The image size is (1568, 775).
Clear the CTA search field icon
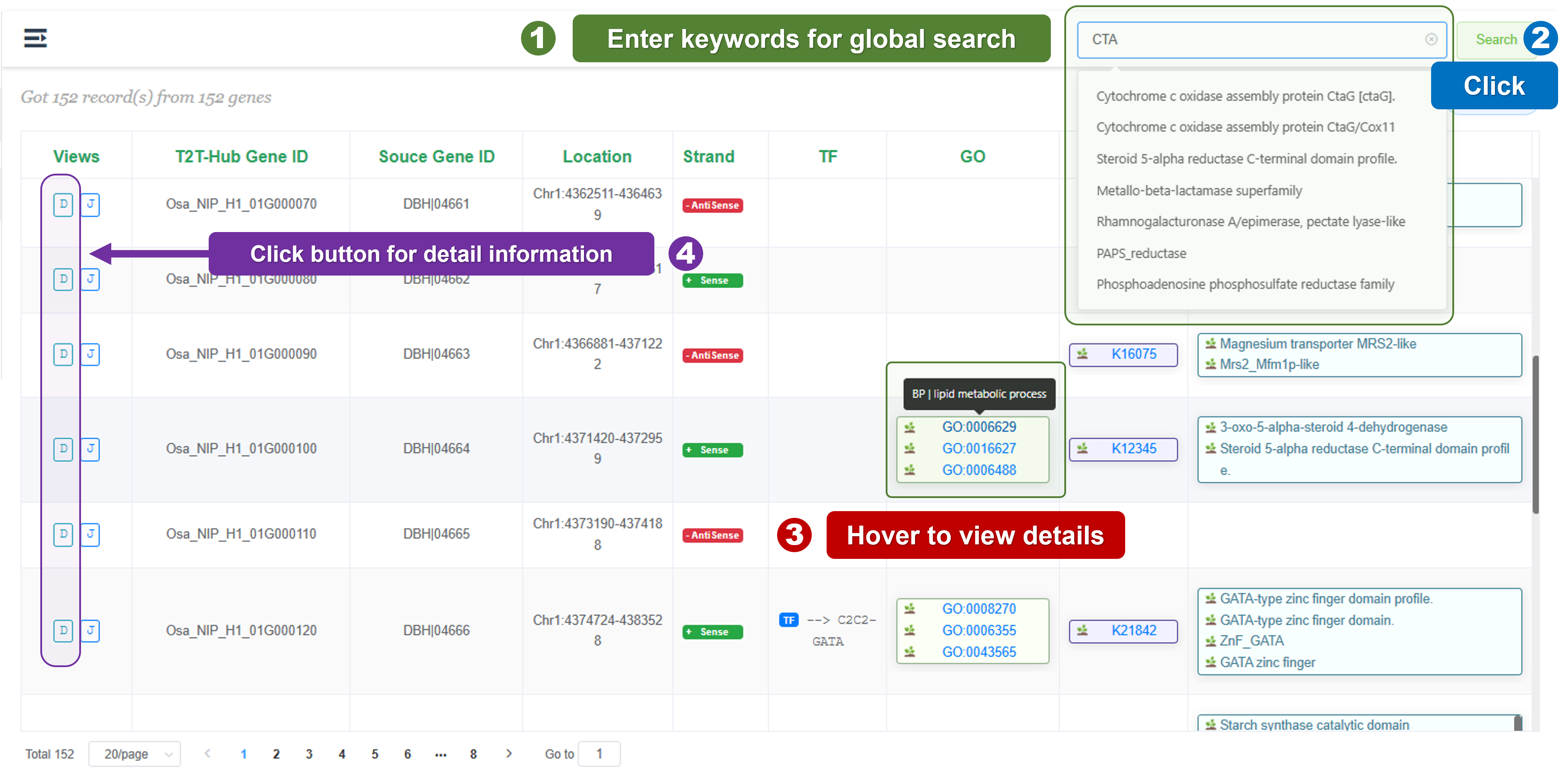point(1431,40)
